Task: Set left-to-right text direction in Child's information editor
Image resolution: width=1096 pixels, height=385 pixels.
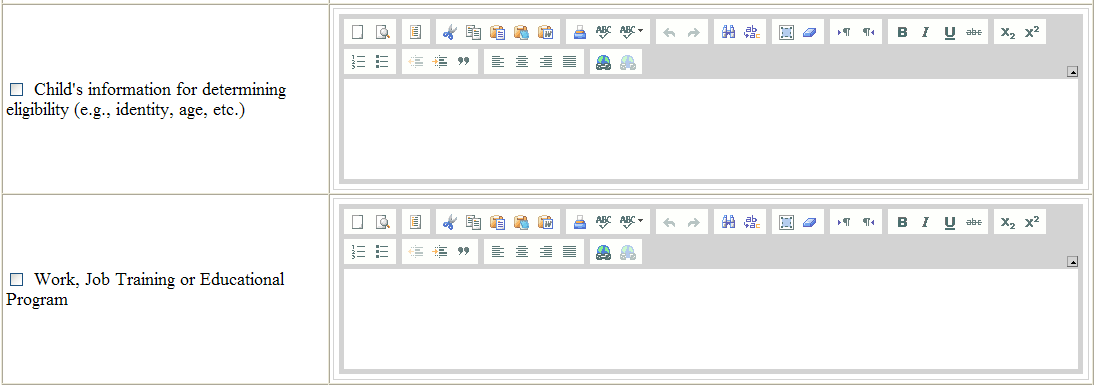Action: click(x=844, y=31)
